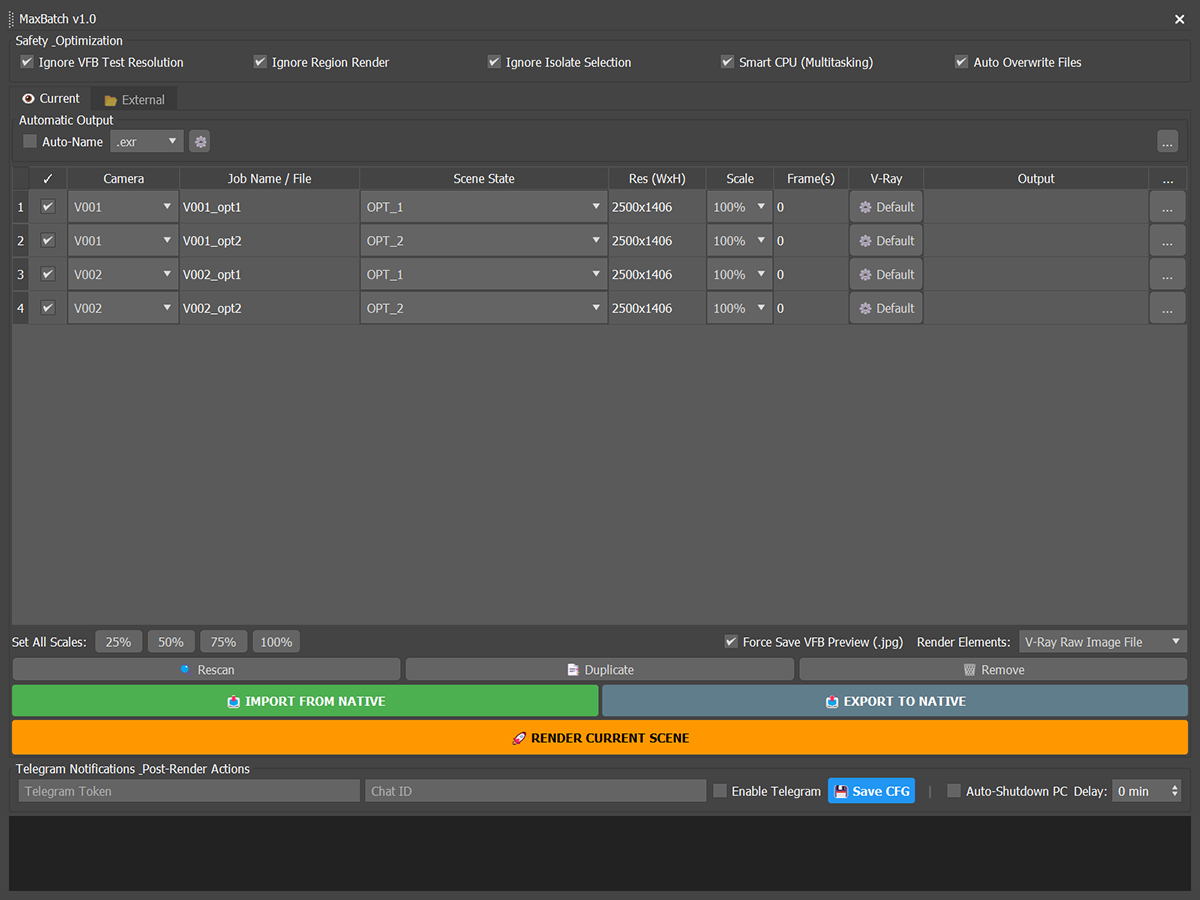Screen dimensions: 1200x900
Task: Open Scale dropdown for V001_opt1 row
Action: point(740,207)
